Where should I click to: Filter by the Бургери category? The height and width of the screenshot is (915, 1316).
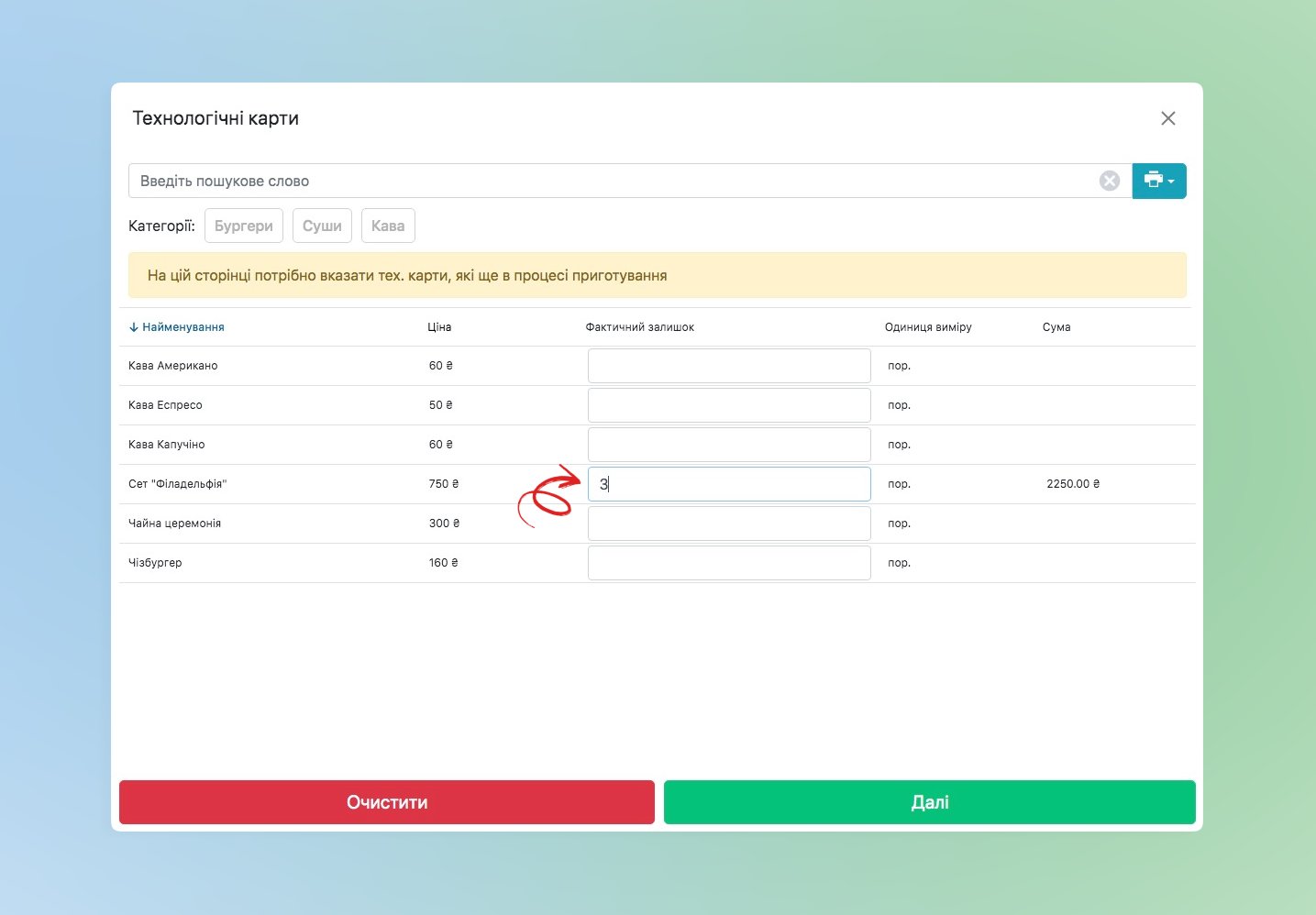pos(243,226)
